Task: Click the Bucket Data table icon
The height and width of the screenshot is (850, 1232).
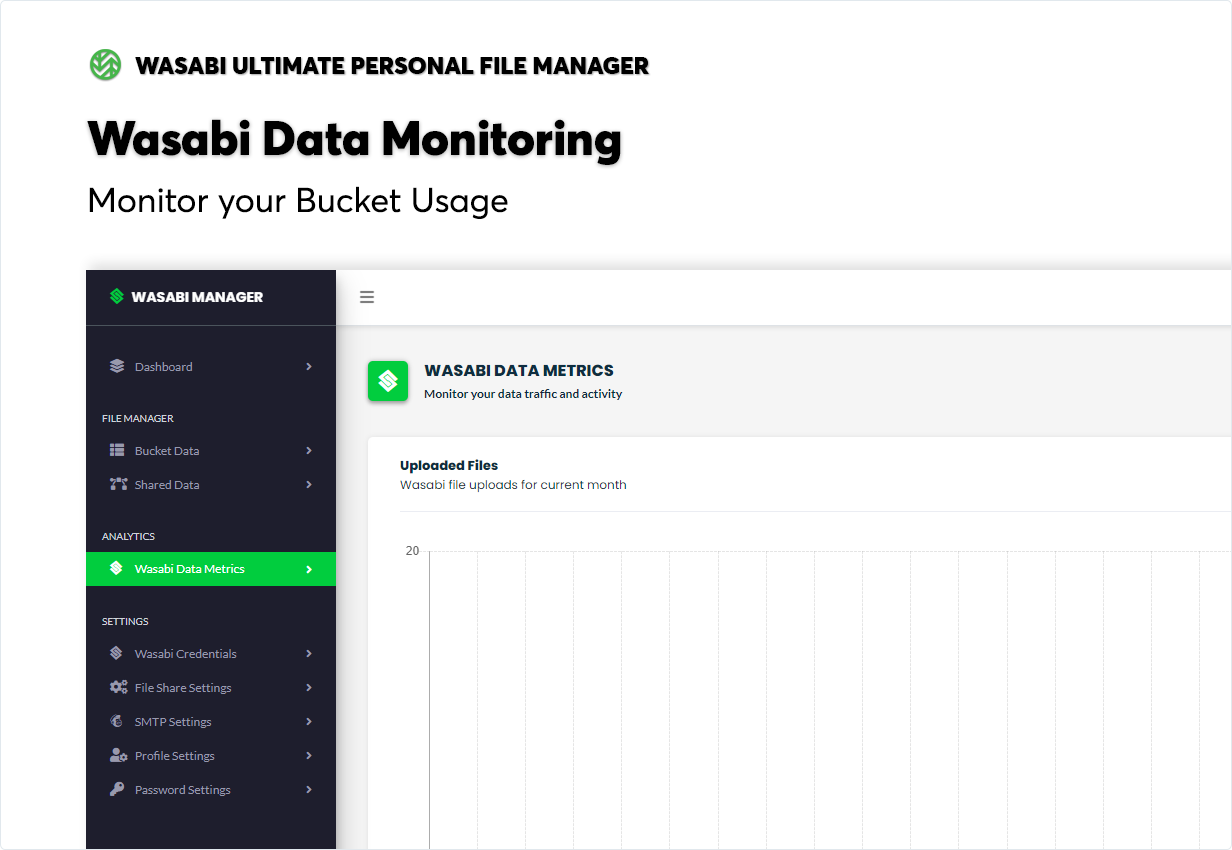Action: point(117,450)
